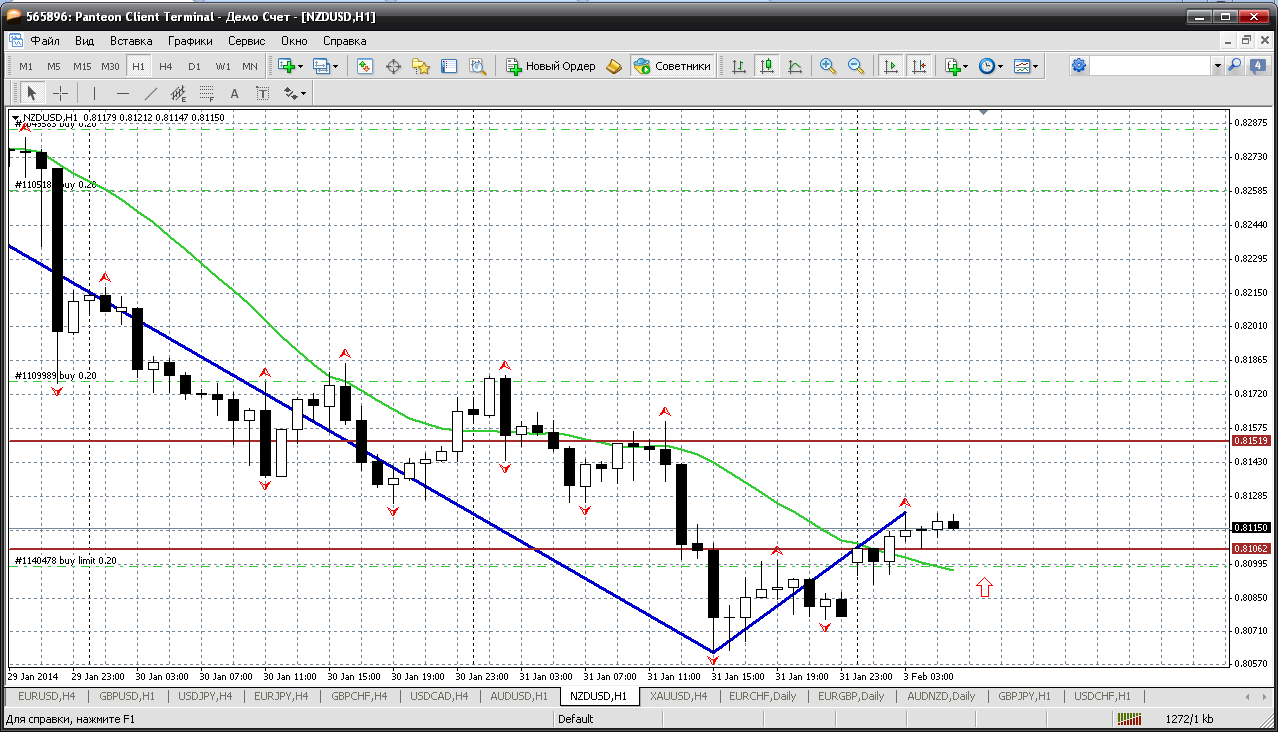Toggle the Советники (Expert Advisors) button

click(x=672, y=66)
